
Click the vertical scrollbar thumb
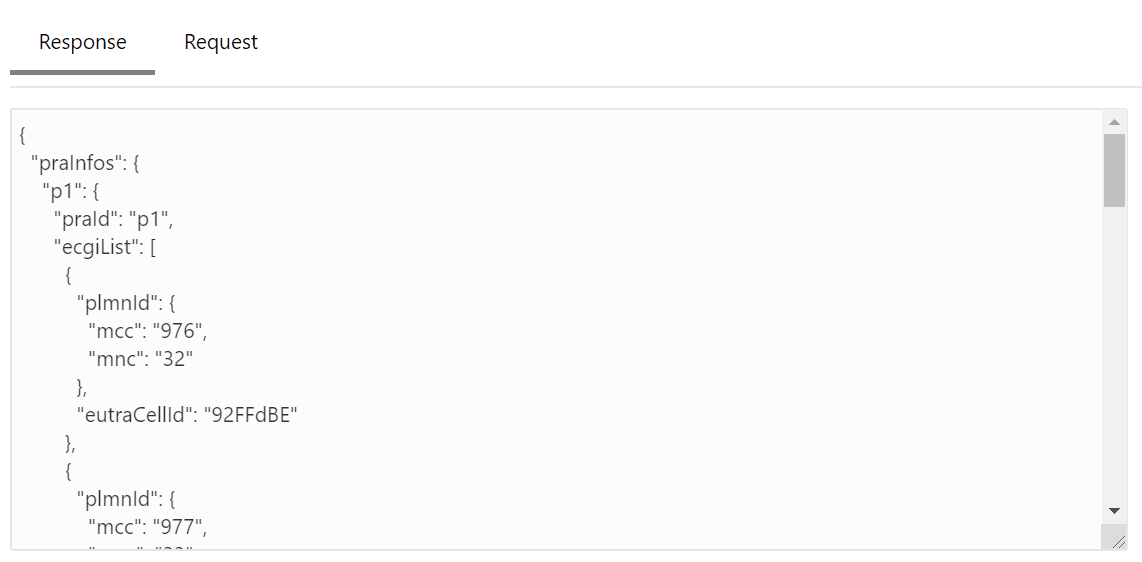click(1114, 170)
